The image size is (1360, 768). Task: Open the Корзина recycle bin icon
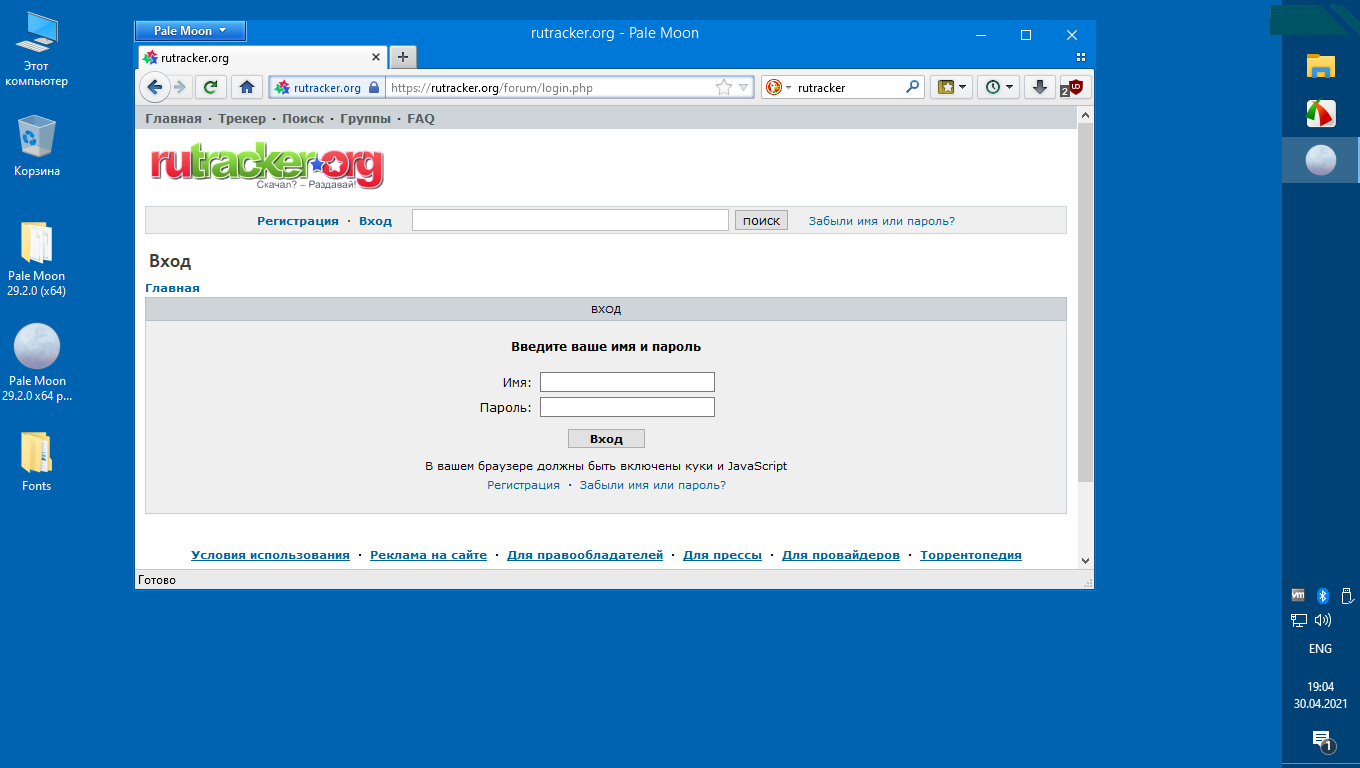(36, 146)
